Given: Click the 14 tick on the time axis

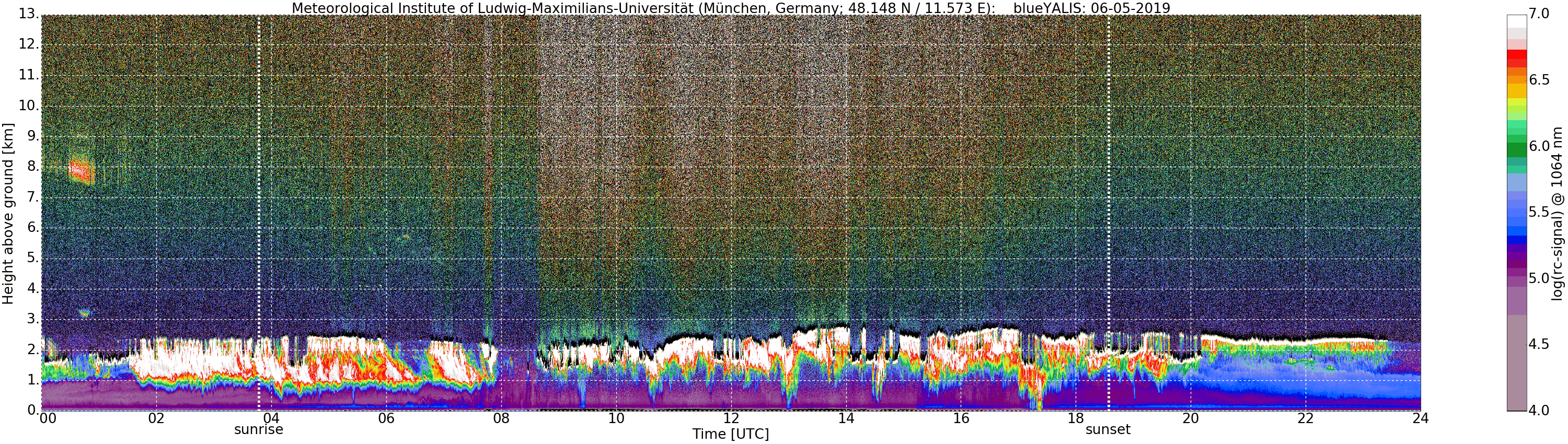Looking at the screenshot, I should click(846, 418).
